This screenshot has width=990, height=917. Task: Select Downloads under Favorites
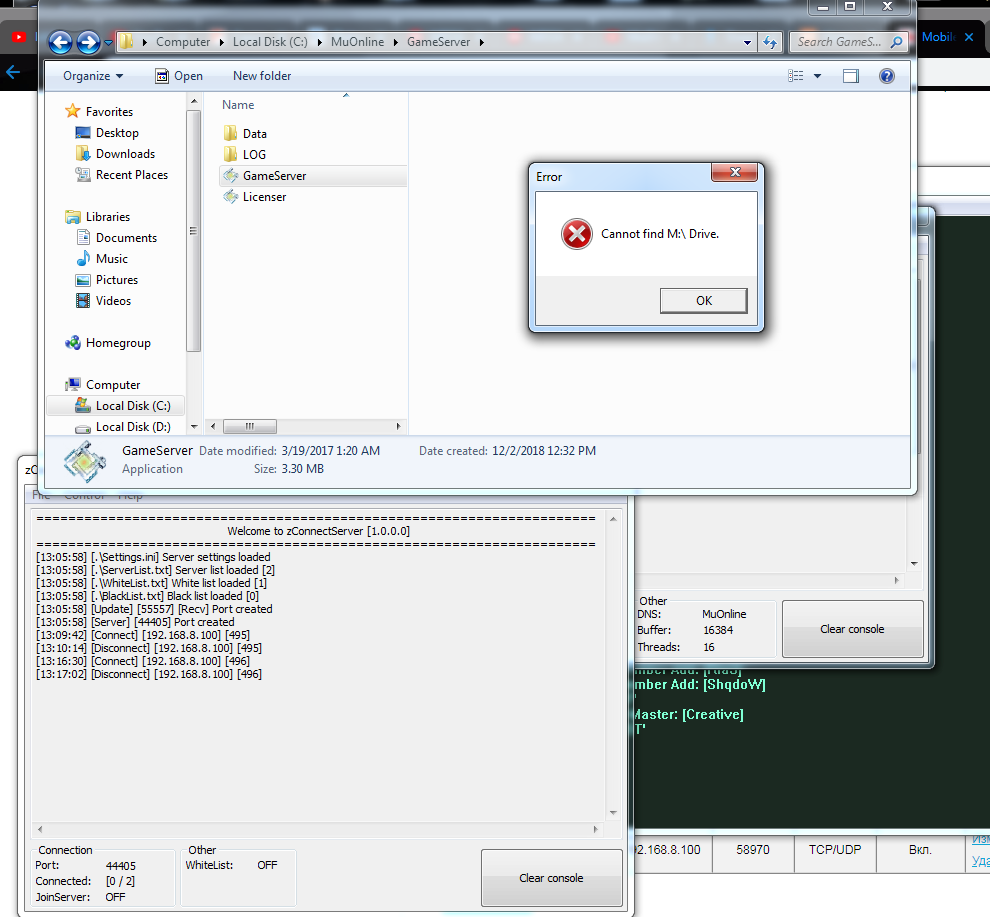(x=115, y=153)
